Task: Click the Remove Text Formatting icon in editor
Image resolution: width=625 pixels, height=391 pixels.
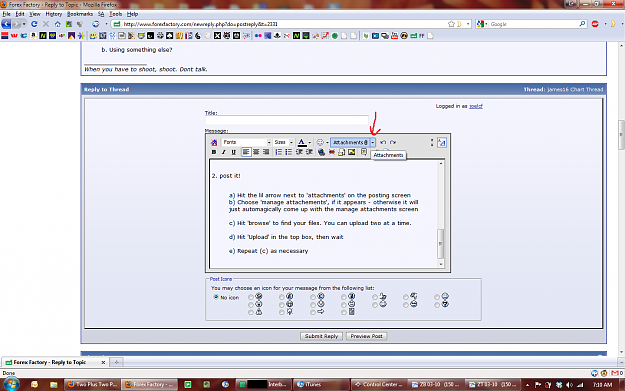Action: tap(214, 142)
